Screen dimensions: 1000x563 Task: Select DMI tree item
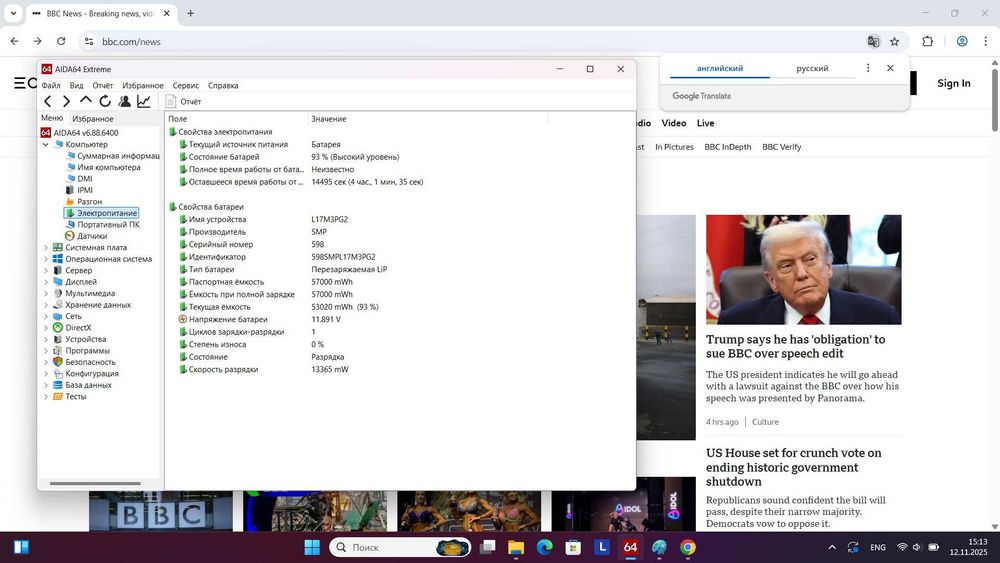(x=79, y=179)
